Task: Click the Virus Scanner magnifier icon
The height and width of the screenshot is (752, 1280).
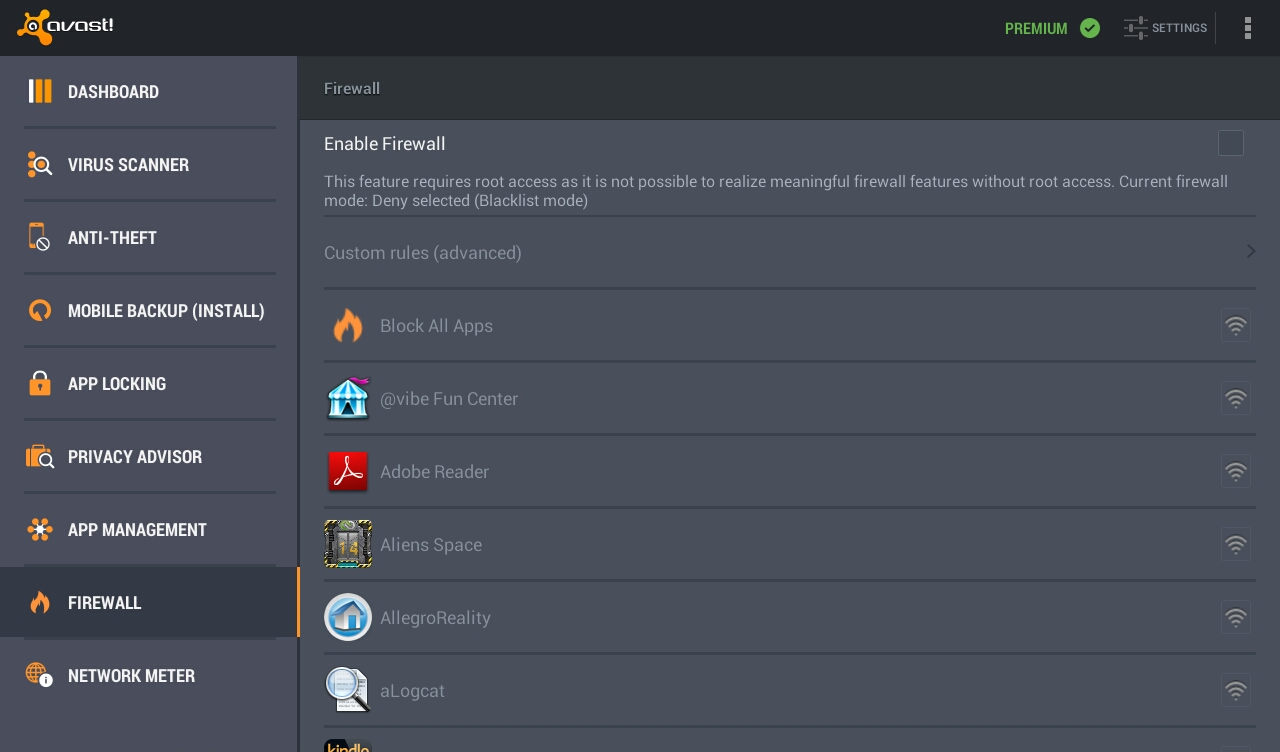Action: click(40, 164)
